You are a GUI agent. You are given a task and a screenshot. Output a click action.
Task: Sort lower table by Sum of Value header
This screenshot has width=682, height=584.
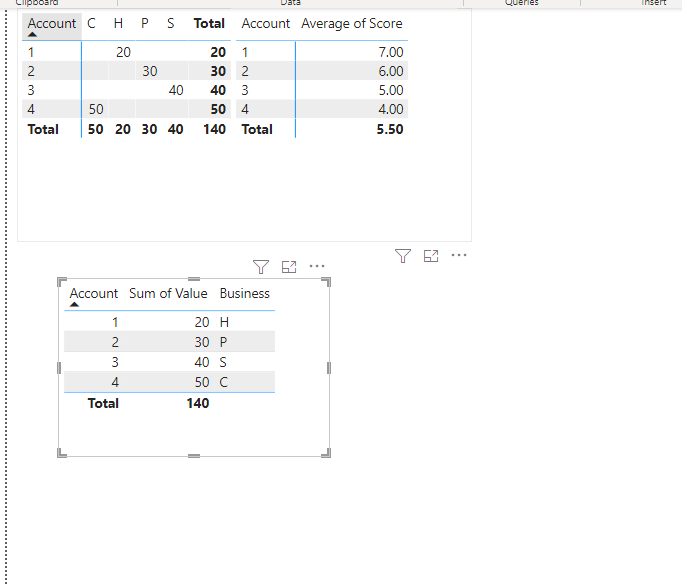coord(168,294)
